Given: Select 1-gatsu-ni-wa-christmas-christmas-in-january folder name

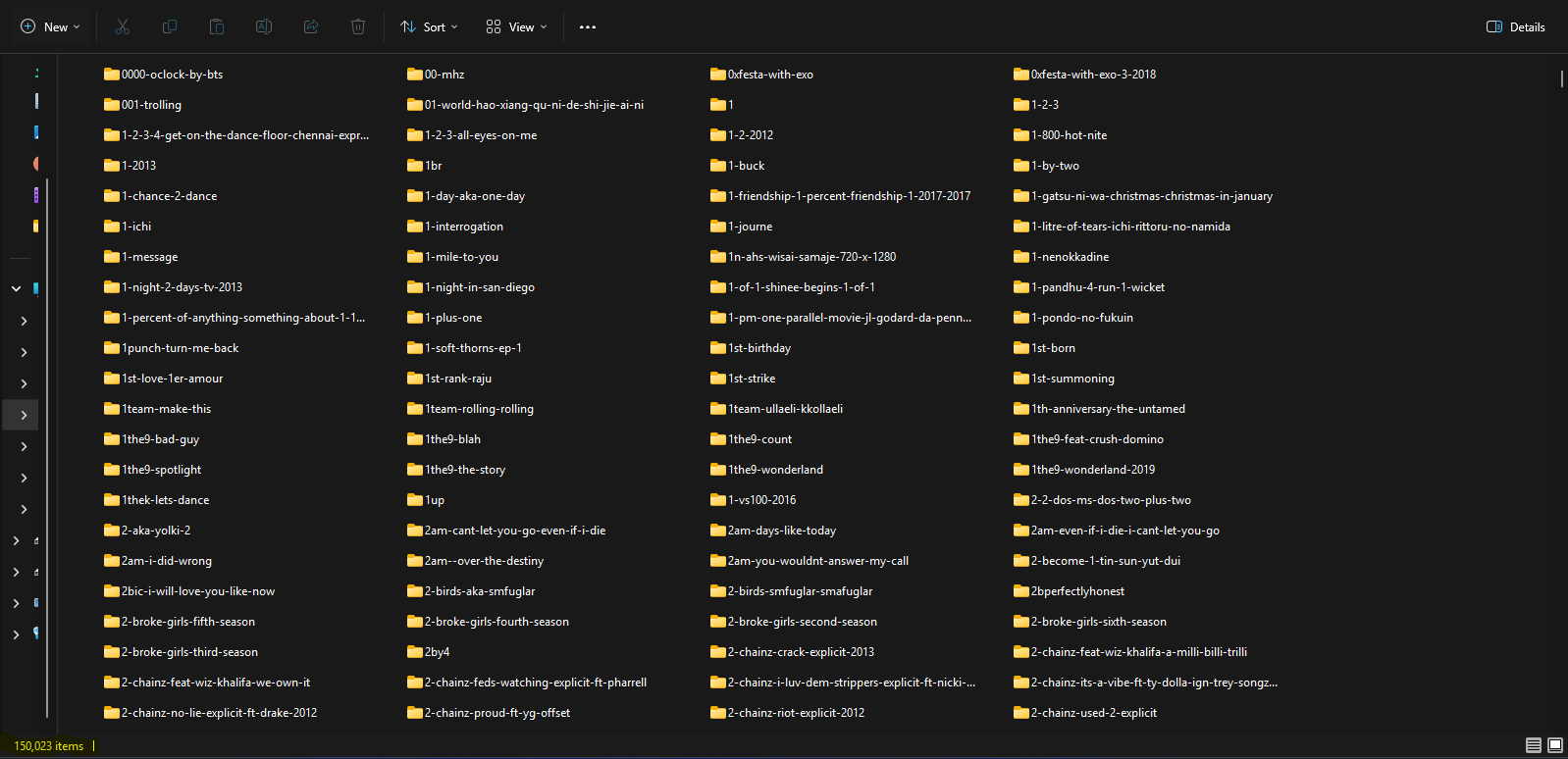Looking at the screenshot, I should coord(1152,196).
